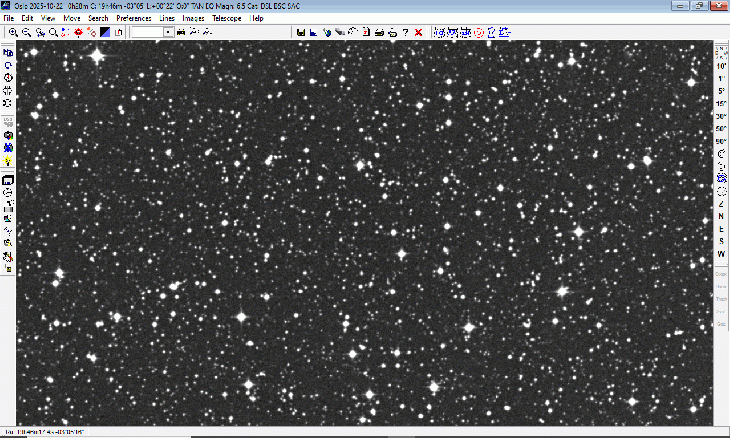This screenshot has width=730, height=438.
Task: Open the Search menu
Action: [x=98, y=18]
